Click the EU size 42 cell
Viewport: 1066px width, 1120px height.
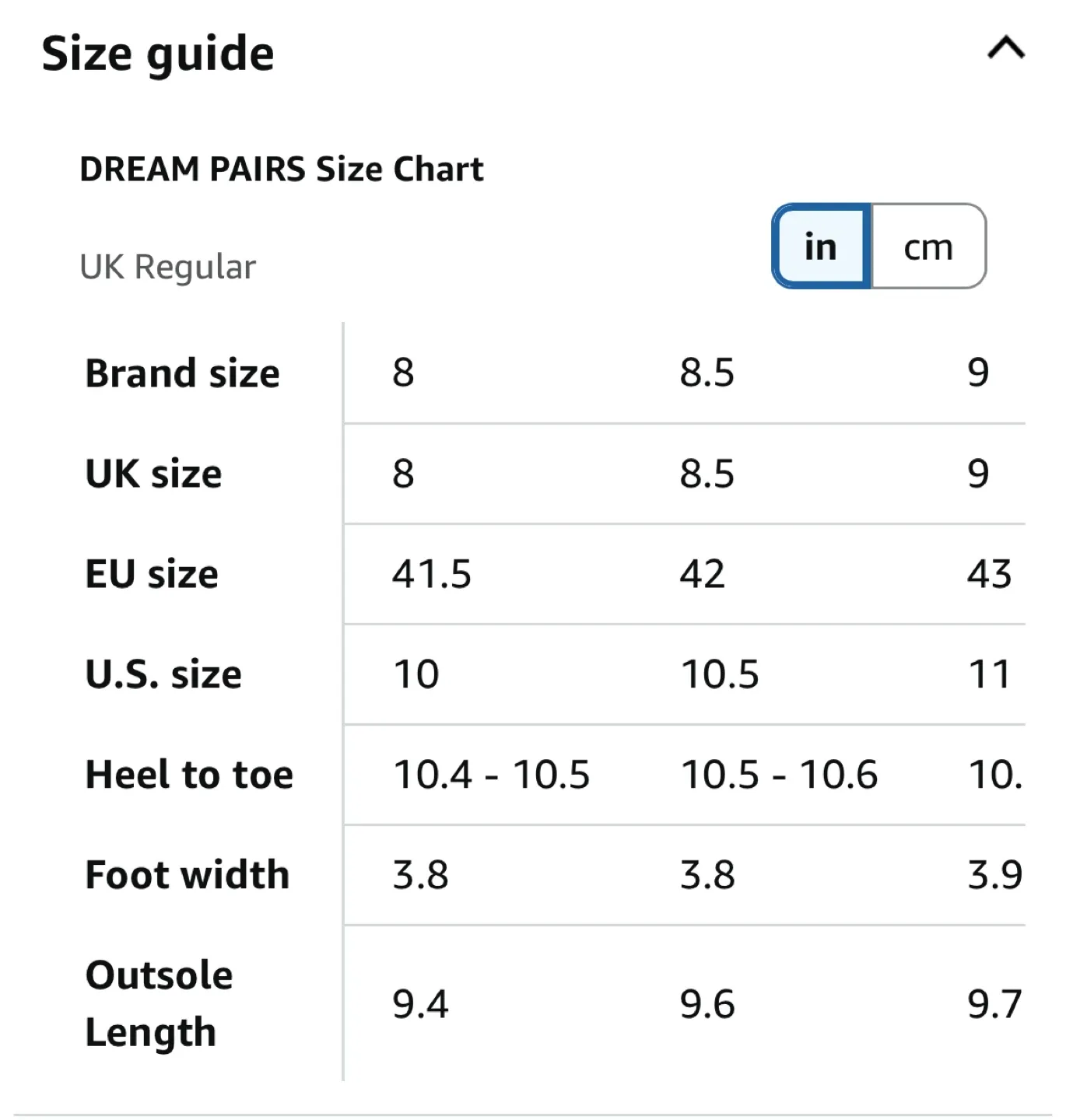702,574
